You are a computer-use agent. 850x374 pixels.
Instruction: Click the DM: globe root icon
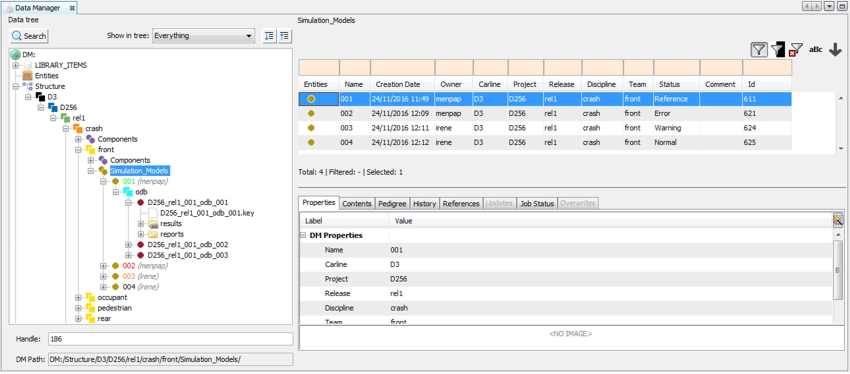[x=16, y=55]
